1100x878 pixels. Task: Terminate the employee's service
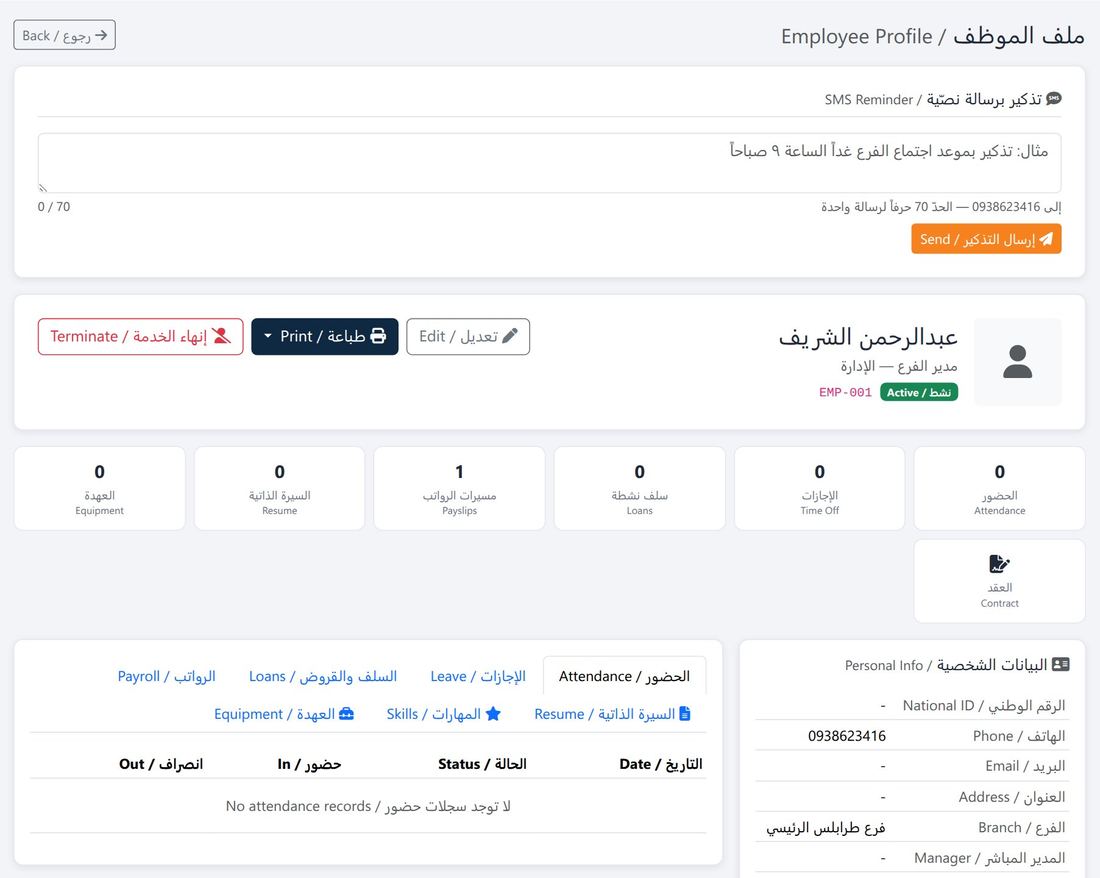140,337
